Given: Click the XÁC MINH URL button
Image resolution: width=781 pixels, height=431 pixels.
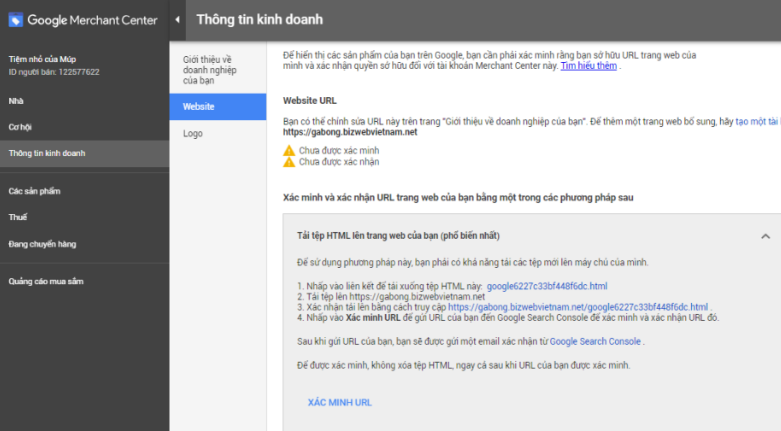Looking at the screenshot, I should pos(340,403).
